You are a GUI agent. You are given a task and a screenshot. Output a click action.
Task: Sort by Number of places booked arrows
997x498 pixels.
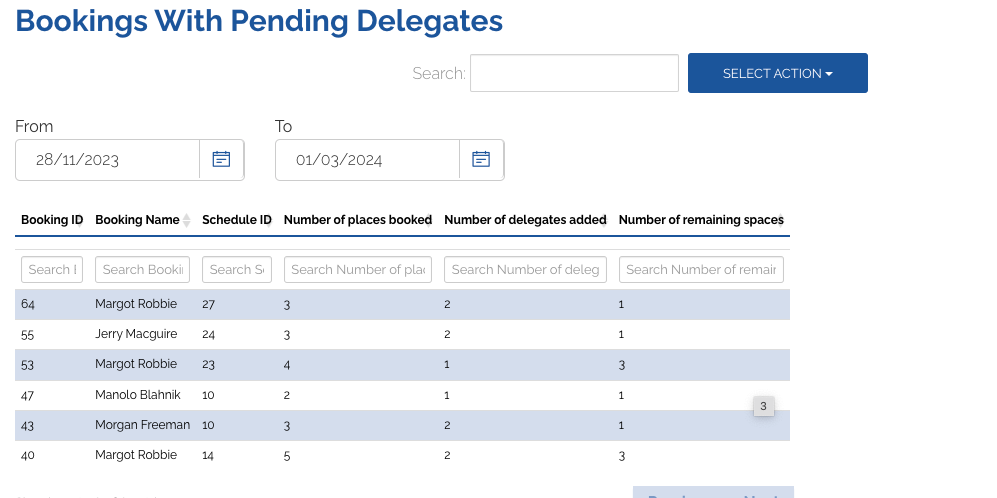pyautogui.click(x=435, y=220)
